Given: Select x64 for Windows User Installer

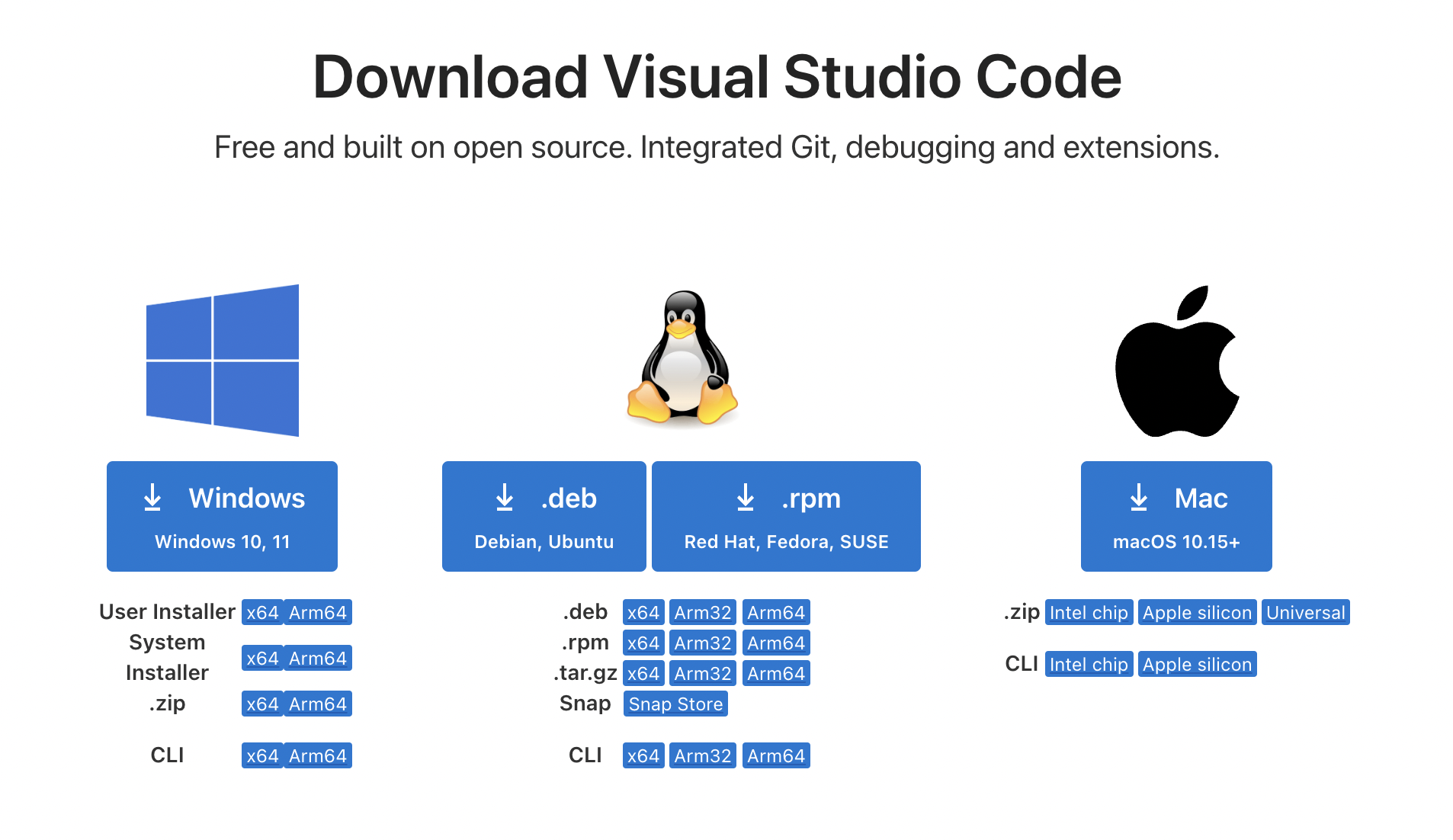Looking at the screenshot, I should [x=262, y=613].
